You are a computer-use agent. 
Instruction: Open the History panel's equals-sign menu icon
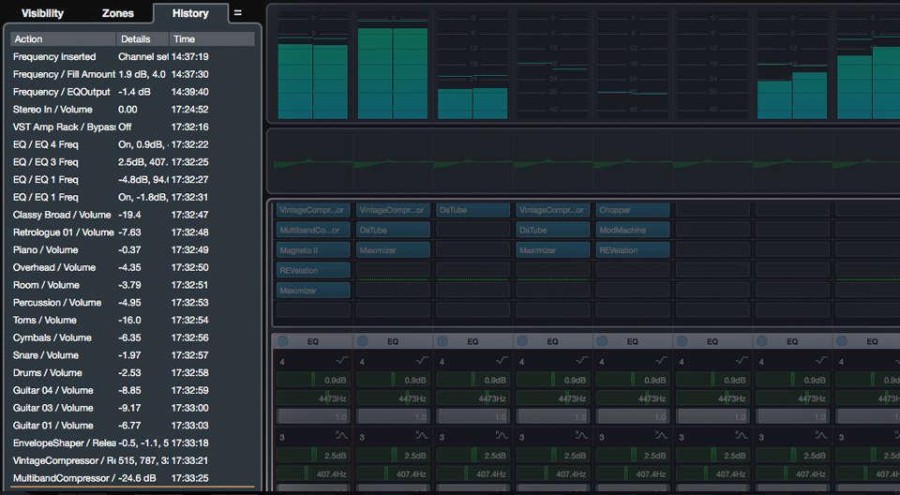coord(238,13)
